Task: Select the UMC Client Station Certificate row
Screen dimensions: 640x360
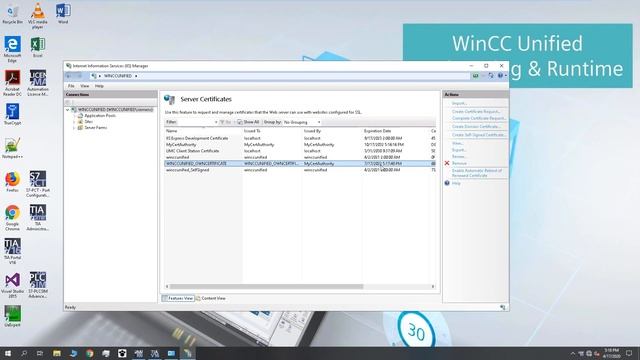Action: click(300, 151)
